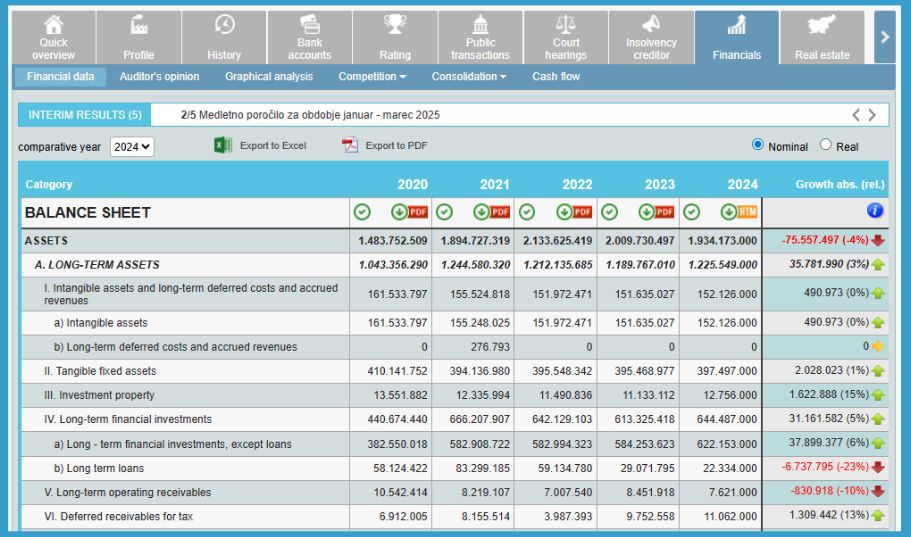Click green arrow in a) Intangible assets row
This screenshot has width=911, height=537.
point(878,323)
